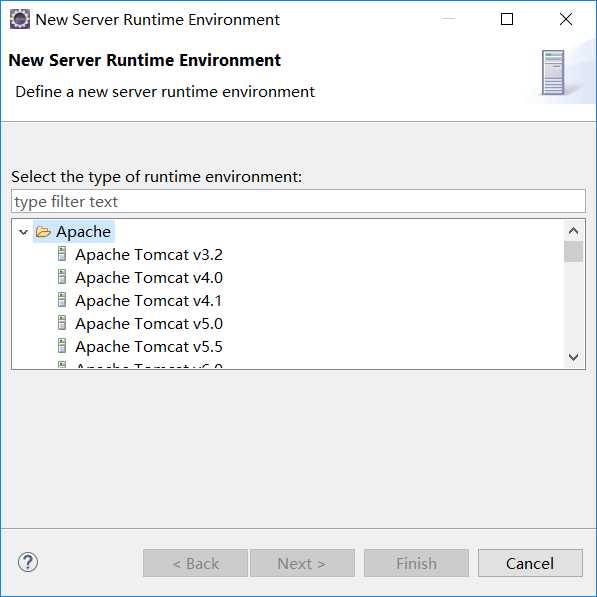Collapse the Apache tree node chevron
Image resolution: width=597 pixels, height=597 pixels.
24,232
